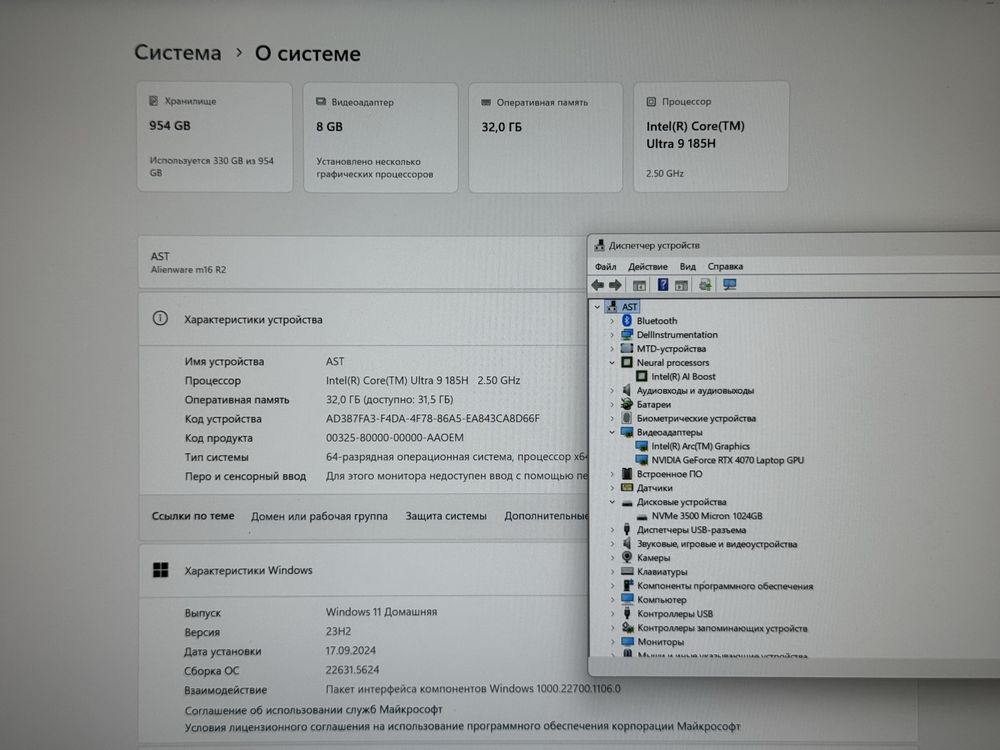Collapse the Дисковые устройства branch
1000x750 pixels.
612,502
